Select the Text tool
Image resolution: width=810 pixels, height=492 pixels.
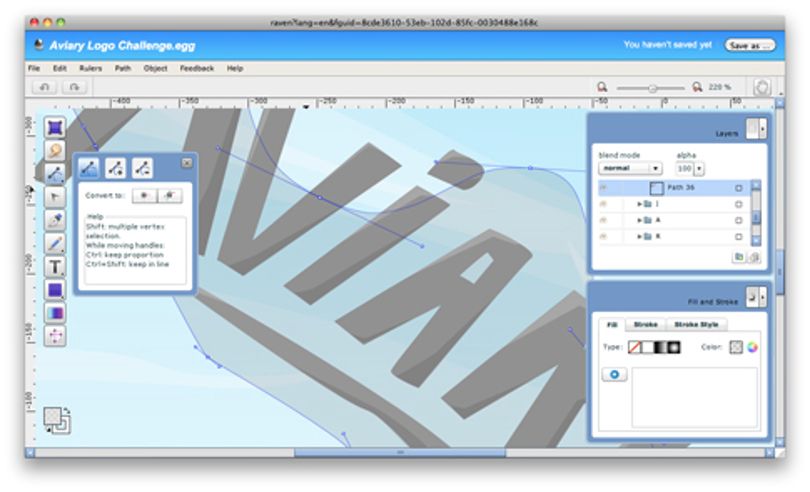[x=55, y=267]
